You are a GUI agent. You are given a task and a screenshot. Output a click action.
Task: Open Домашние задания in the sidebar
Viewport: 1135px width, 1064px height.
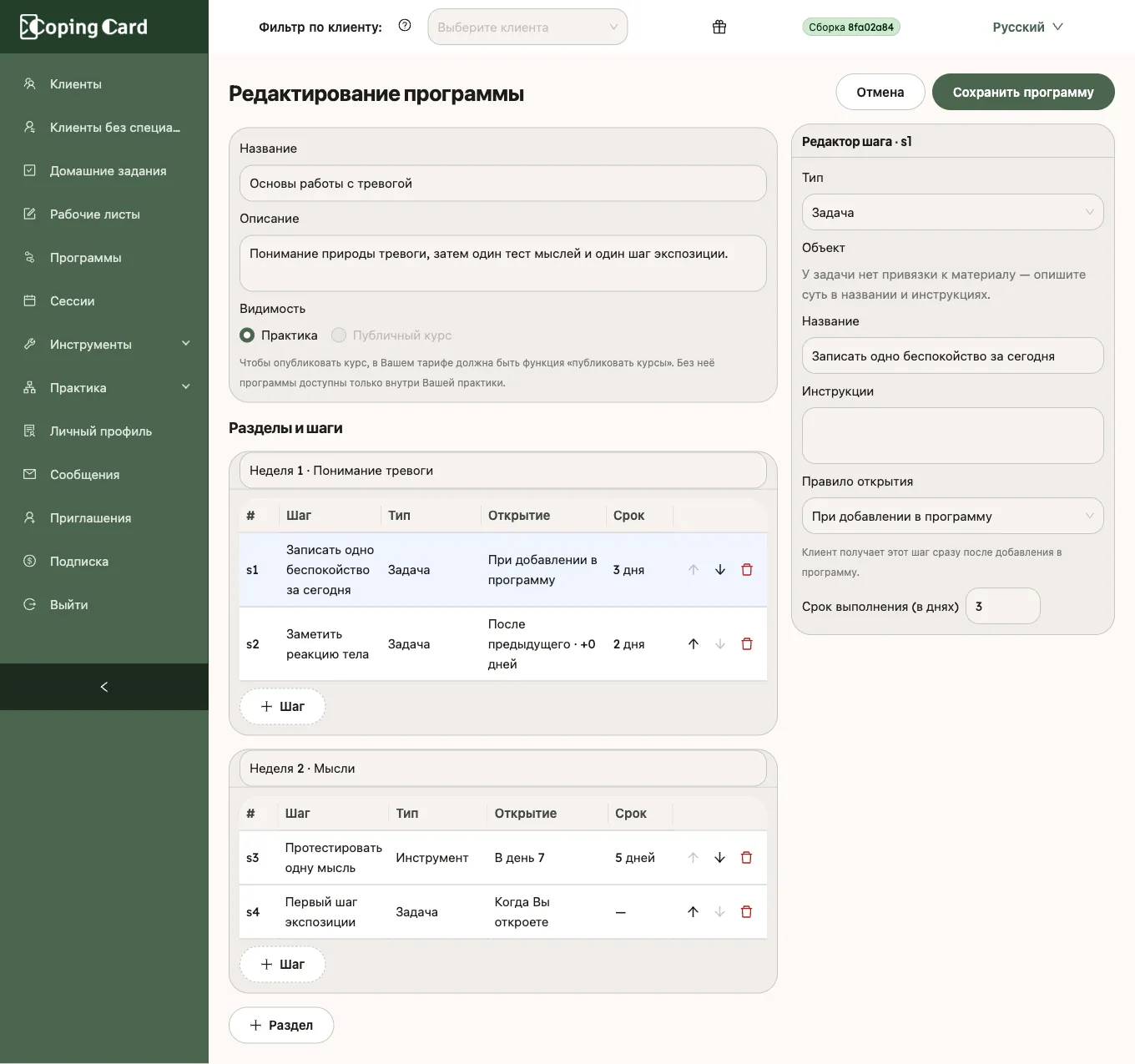[104, 170]
